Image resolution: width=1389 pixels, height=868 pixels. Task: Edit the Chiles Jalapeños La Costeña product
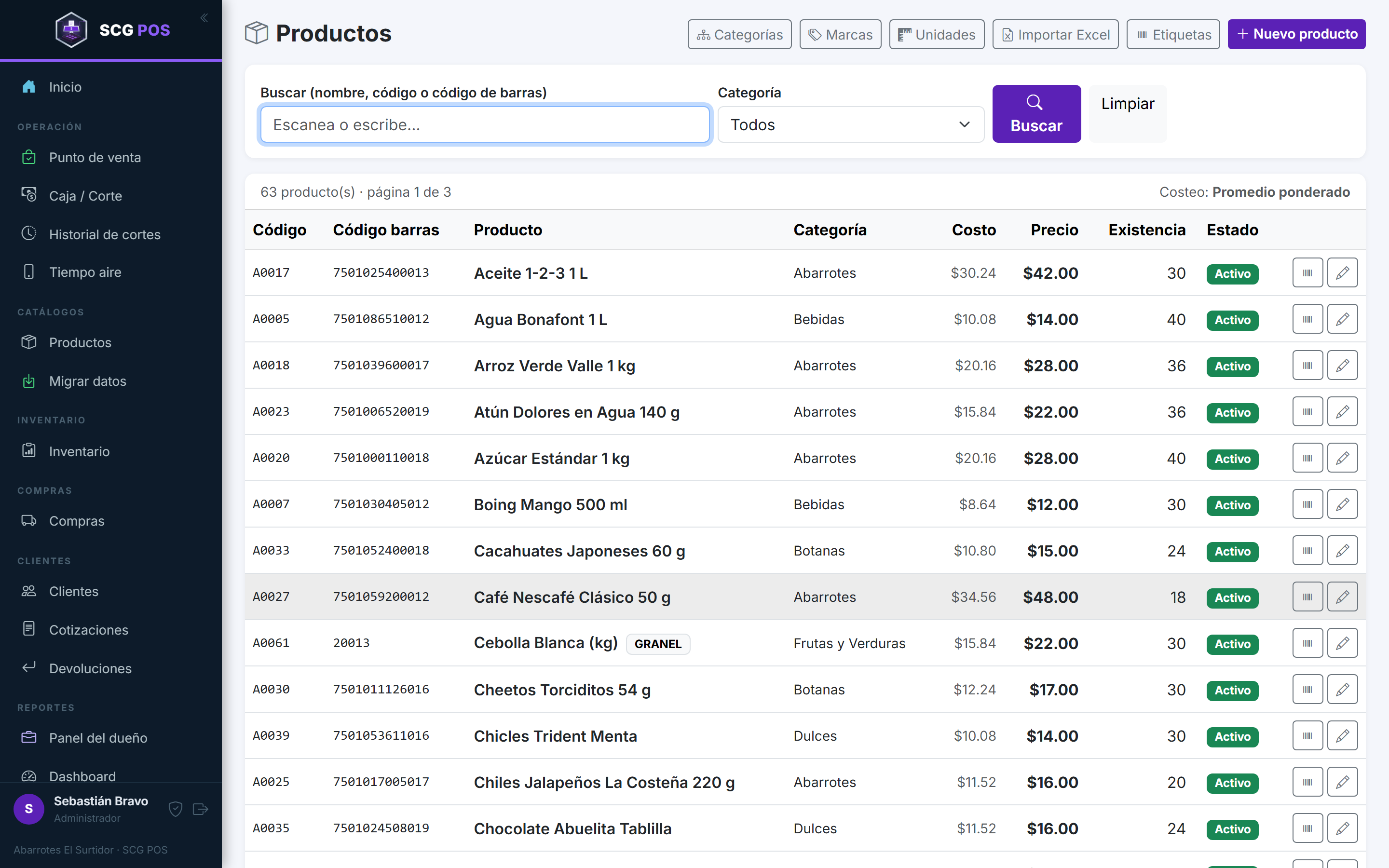1342,782
